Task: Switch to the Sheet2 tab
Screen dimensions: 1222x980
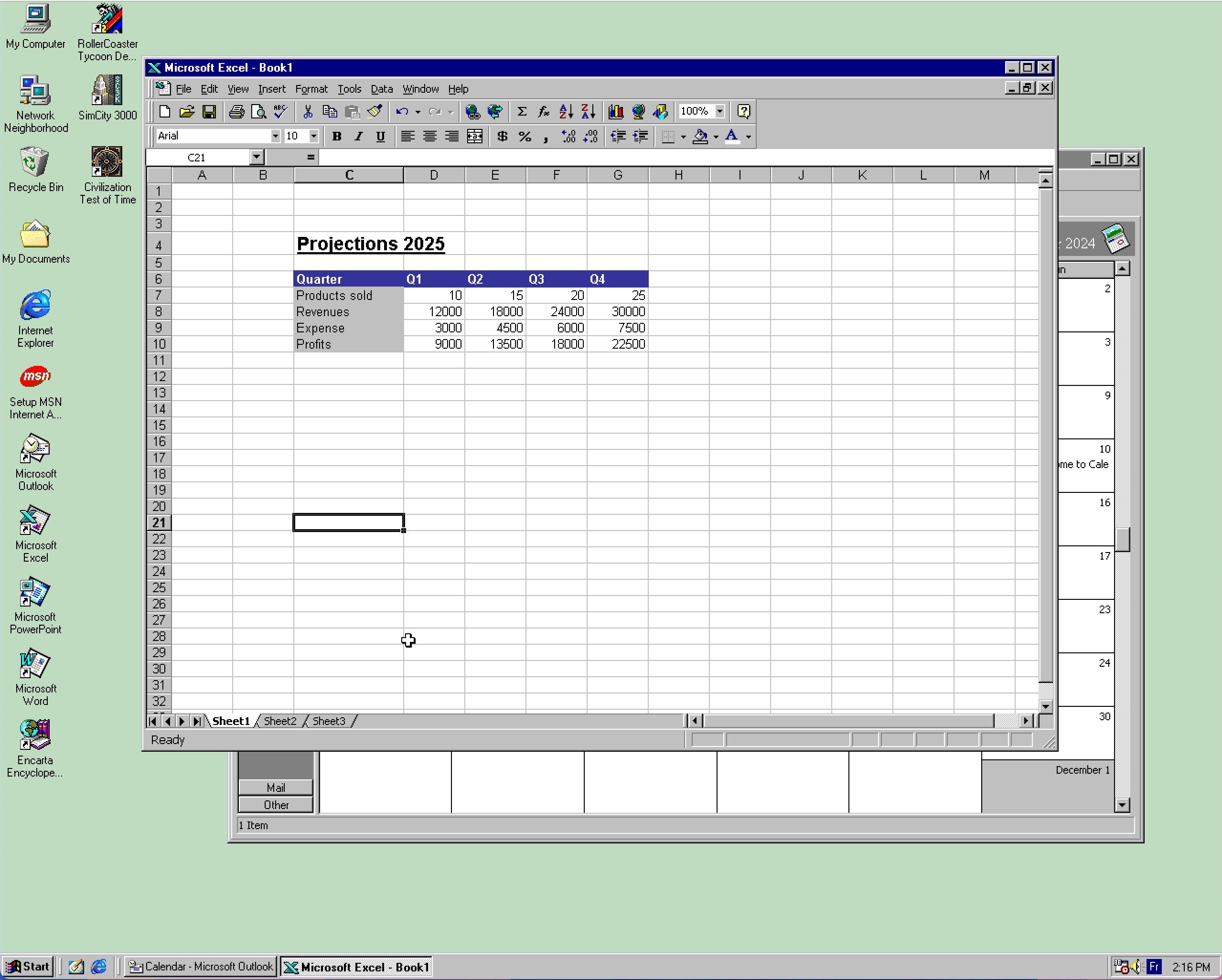Action: click(x=280, y=721)
